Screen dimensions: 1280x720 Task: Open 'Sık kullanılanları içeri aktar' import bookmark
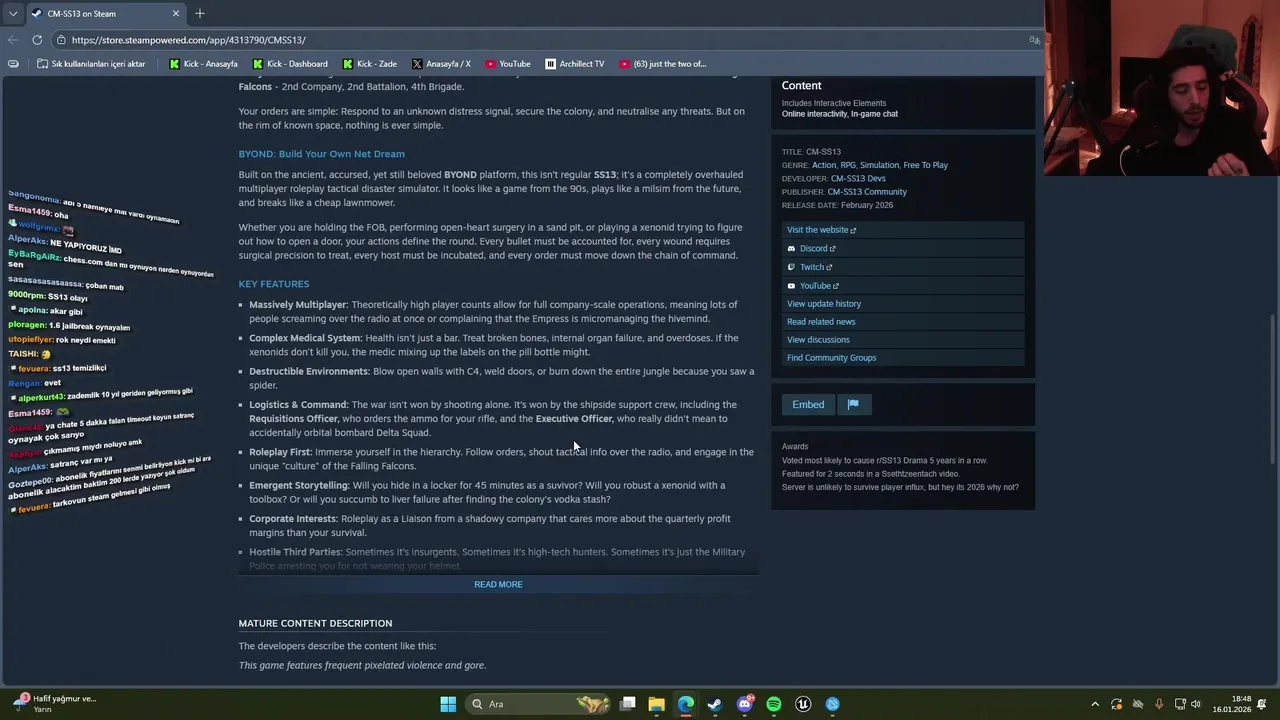91,64
